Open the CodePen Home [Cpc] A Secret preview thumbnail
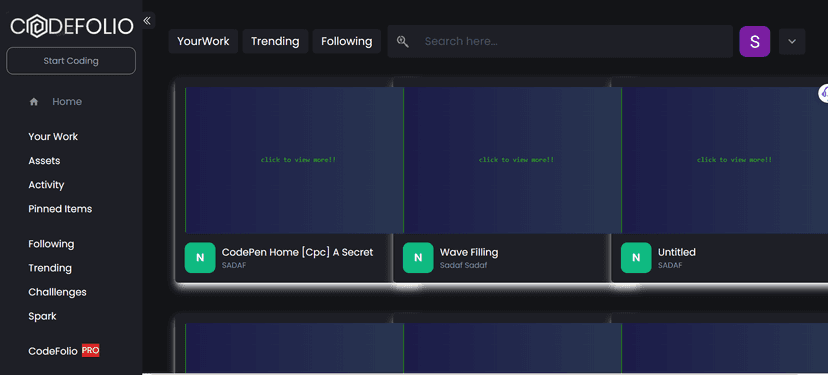 pos(294,160)
